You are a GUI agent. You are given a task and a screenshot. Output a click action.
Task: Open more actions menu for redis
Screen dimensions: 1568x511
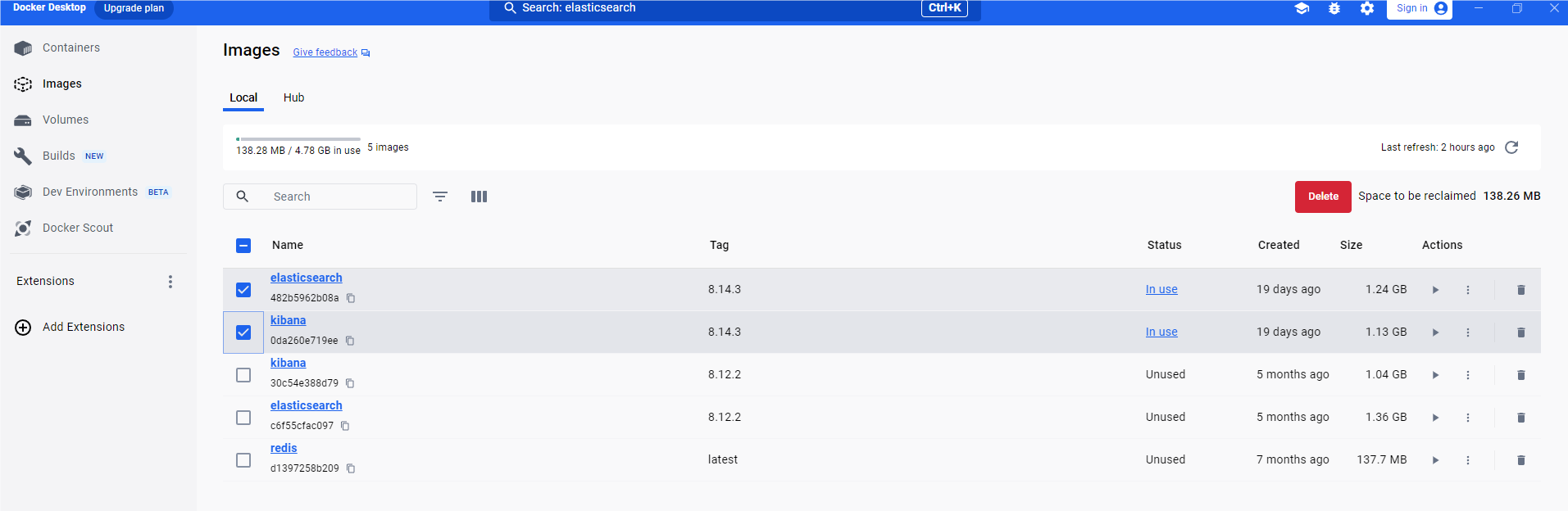[x=1468, y=460]
